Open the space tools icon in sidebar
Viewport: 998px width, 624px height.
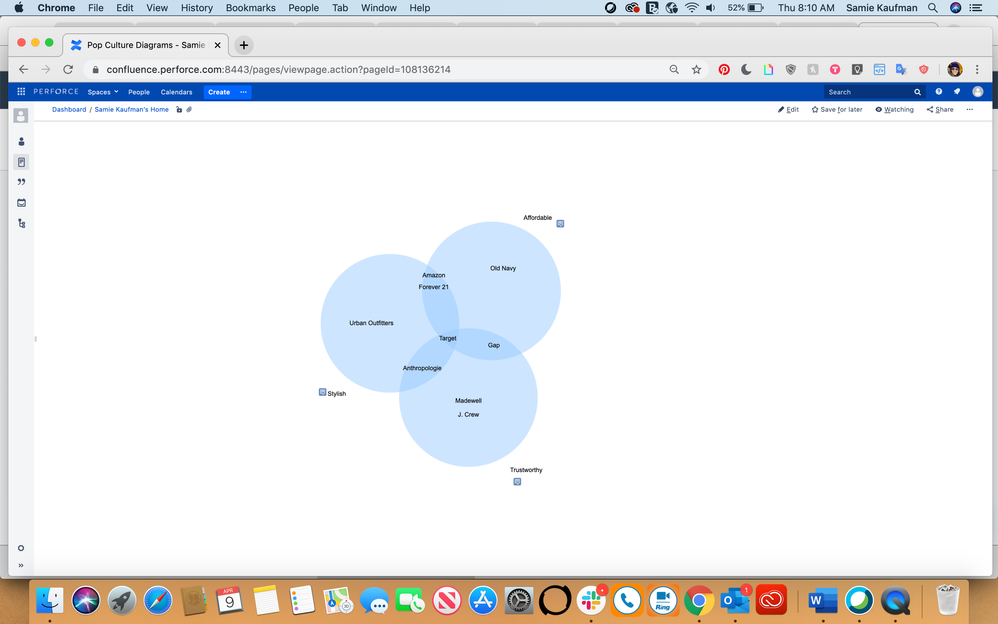tap(21, 548)
